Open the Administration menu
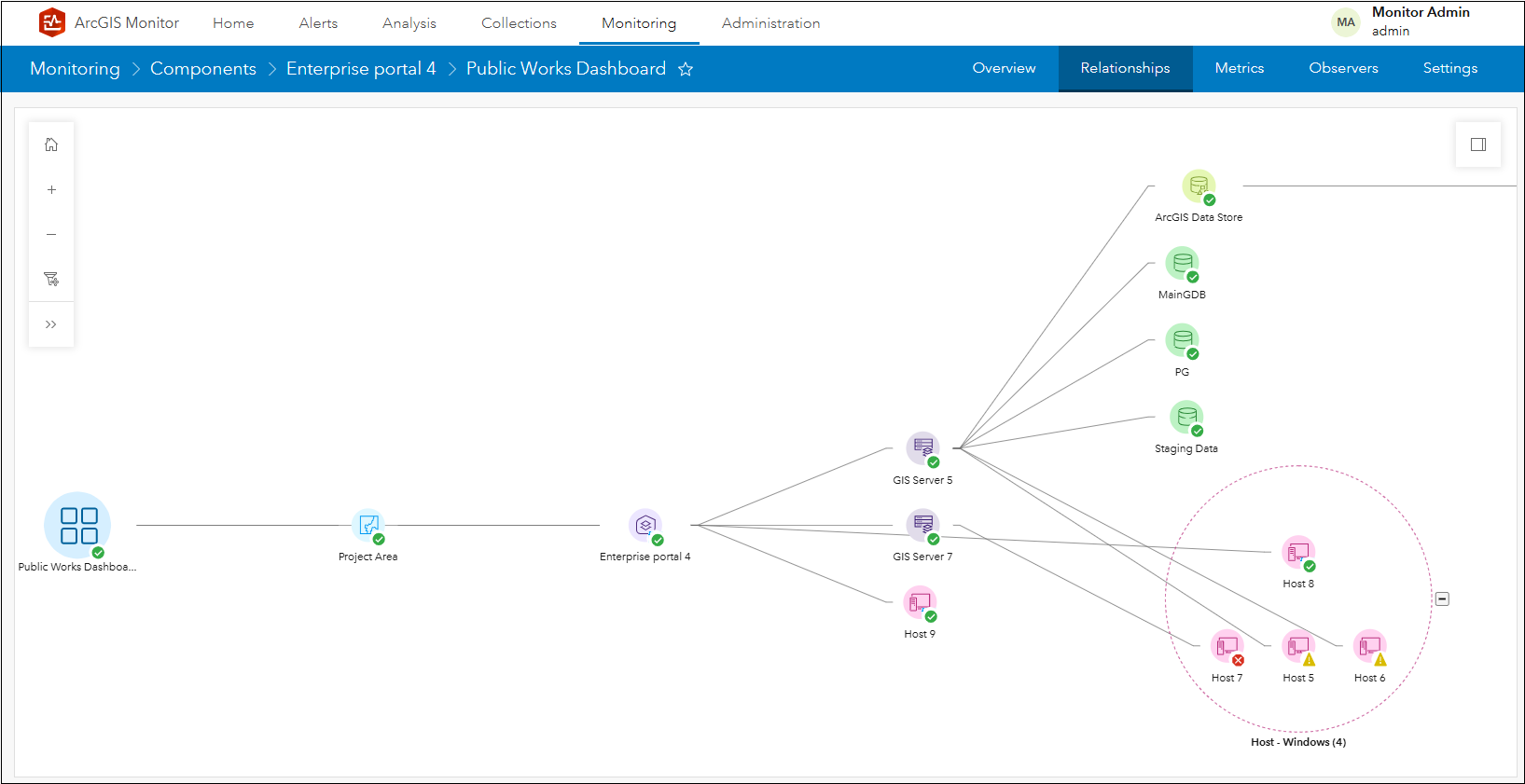 pyautogui.click(x=771, y=23)
